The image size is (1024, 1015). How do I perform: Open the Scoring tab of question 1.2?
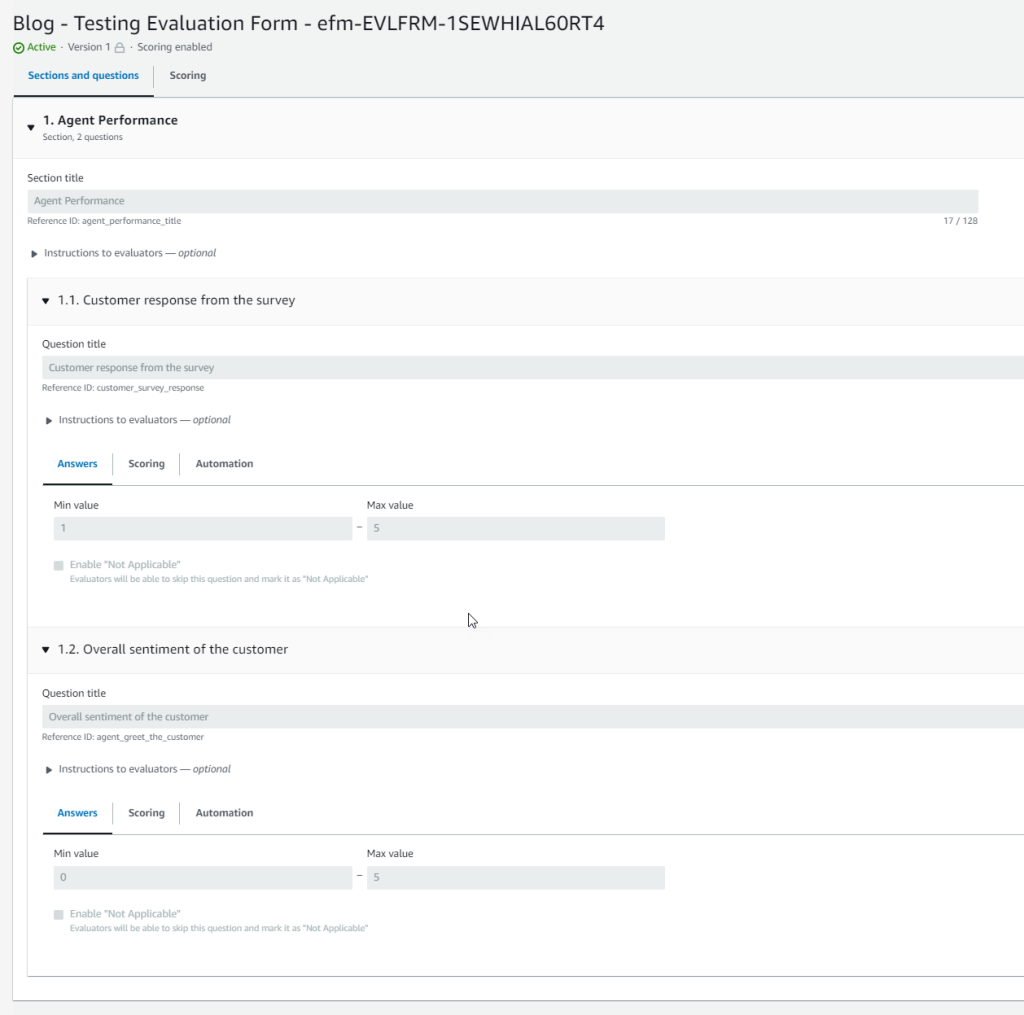146,812
